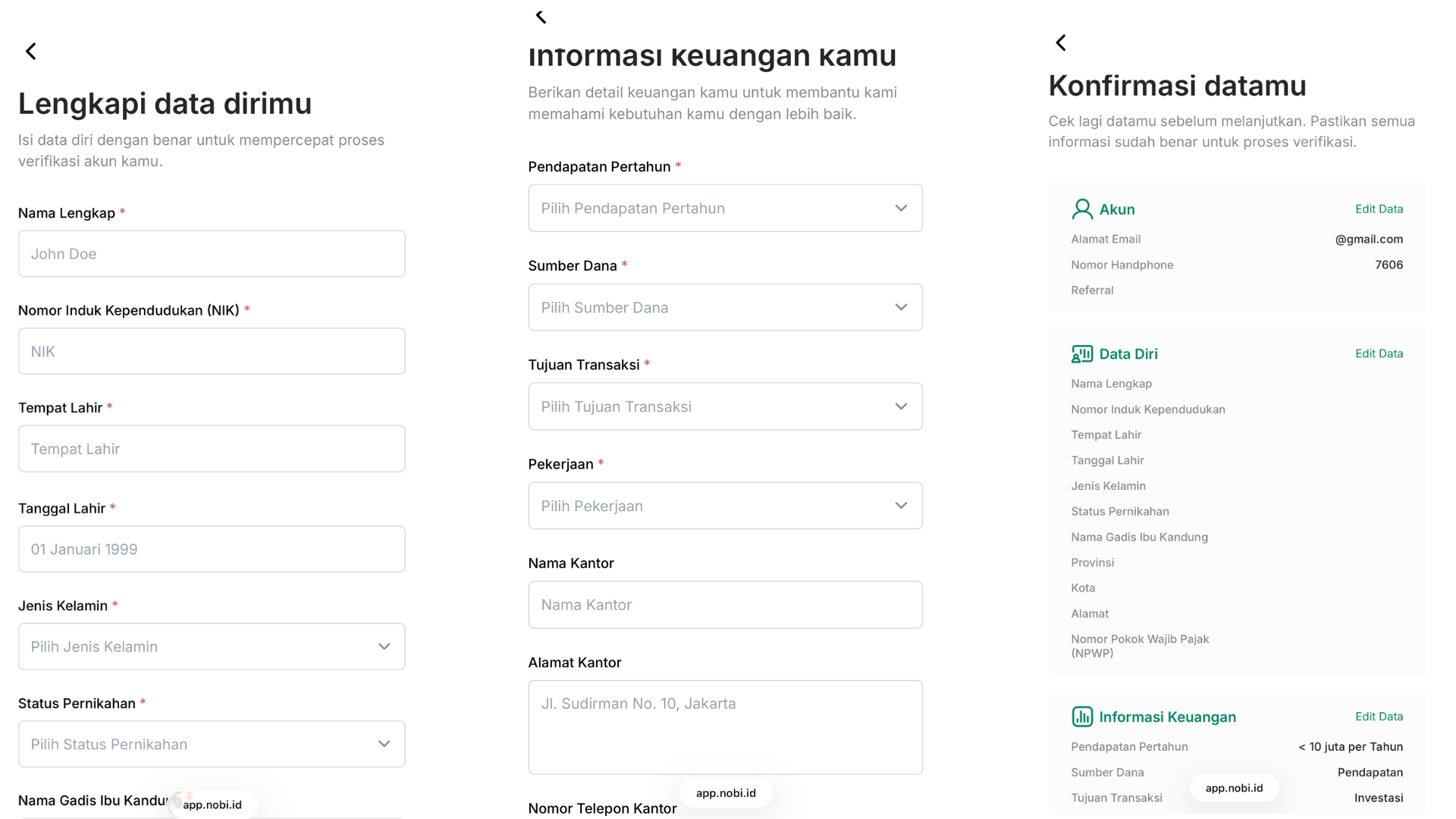Open the Pilih Tujuan Transaksi dropdown
Image resolution: width=1456 pixels, height=819 pixels.
(725, 407)
